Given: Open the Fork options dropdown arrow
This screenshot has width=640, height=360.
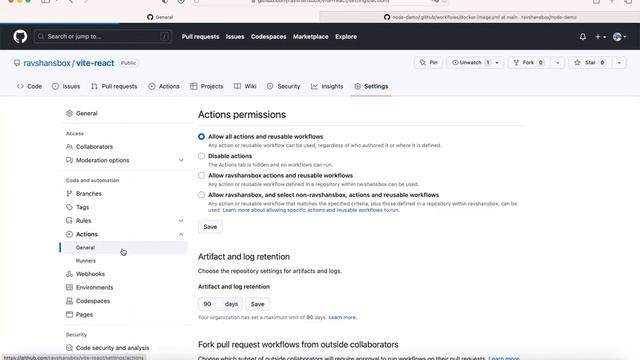Looking at the screenshot, I should click(558, 63).
